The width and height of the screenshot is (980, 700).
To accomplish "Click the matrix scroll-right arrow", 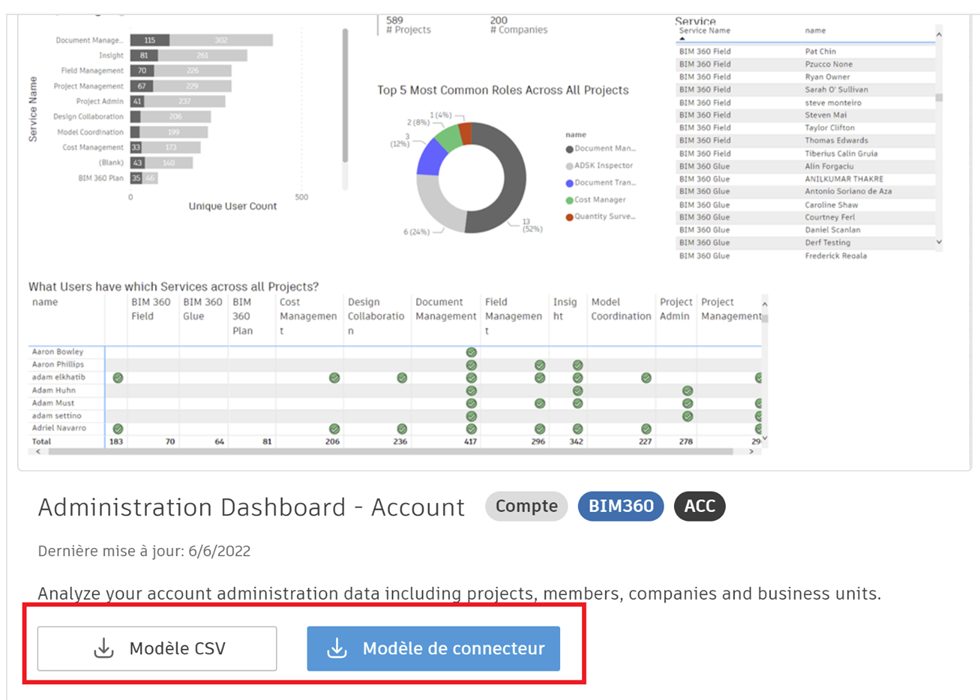I will (751, 451).
